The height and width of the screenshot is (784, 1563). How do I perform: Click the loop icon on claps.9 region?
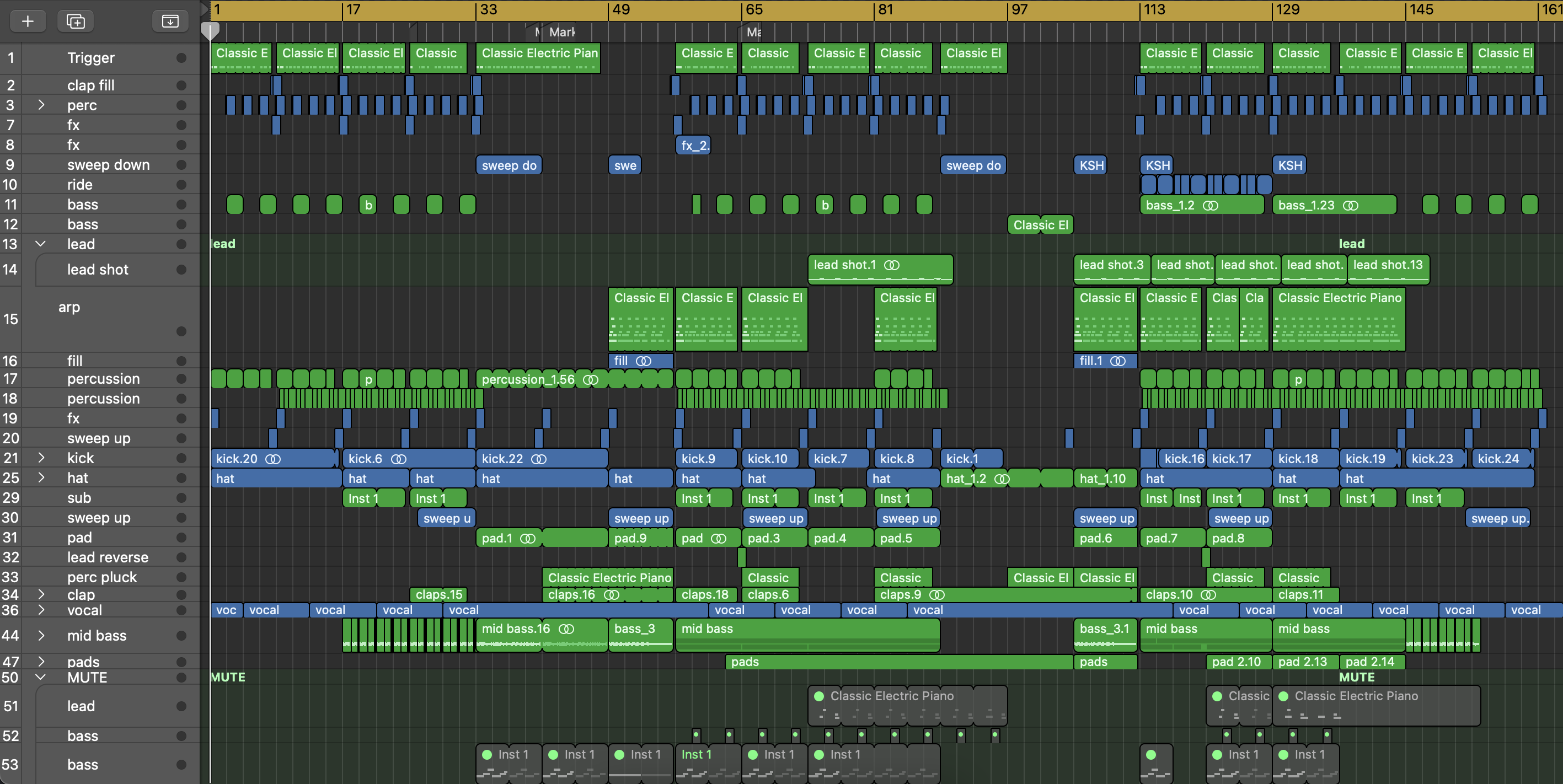[x=937, y=595]
